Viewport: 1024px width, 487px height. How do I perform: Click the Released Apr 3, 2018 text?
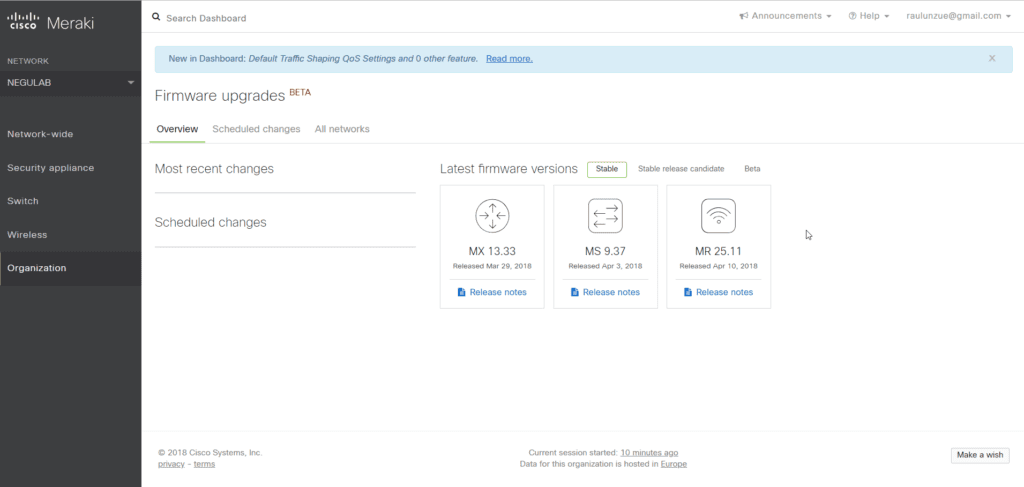point(605,266)
